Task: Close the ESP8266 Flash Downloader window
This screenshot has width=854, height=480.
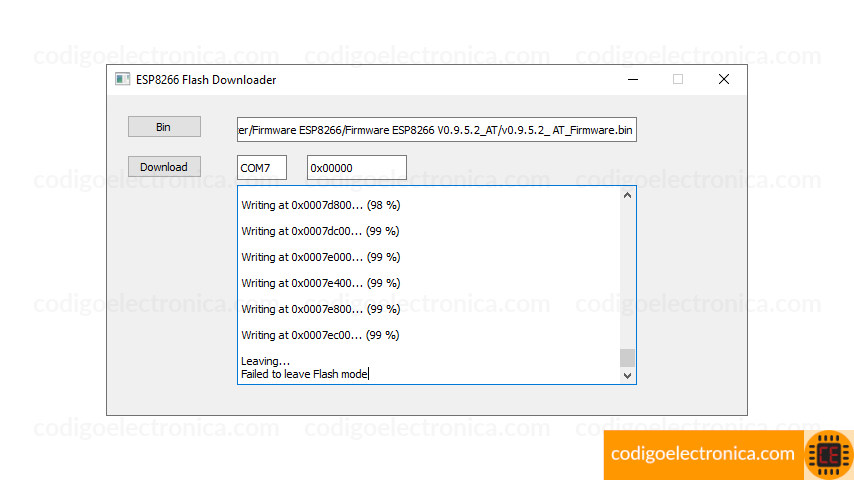Action: 724,80
